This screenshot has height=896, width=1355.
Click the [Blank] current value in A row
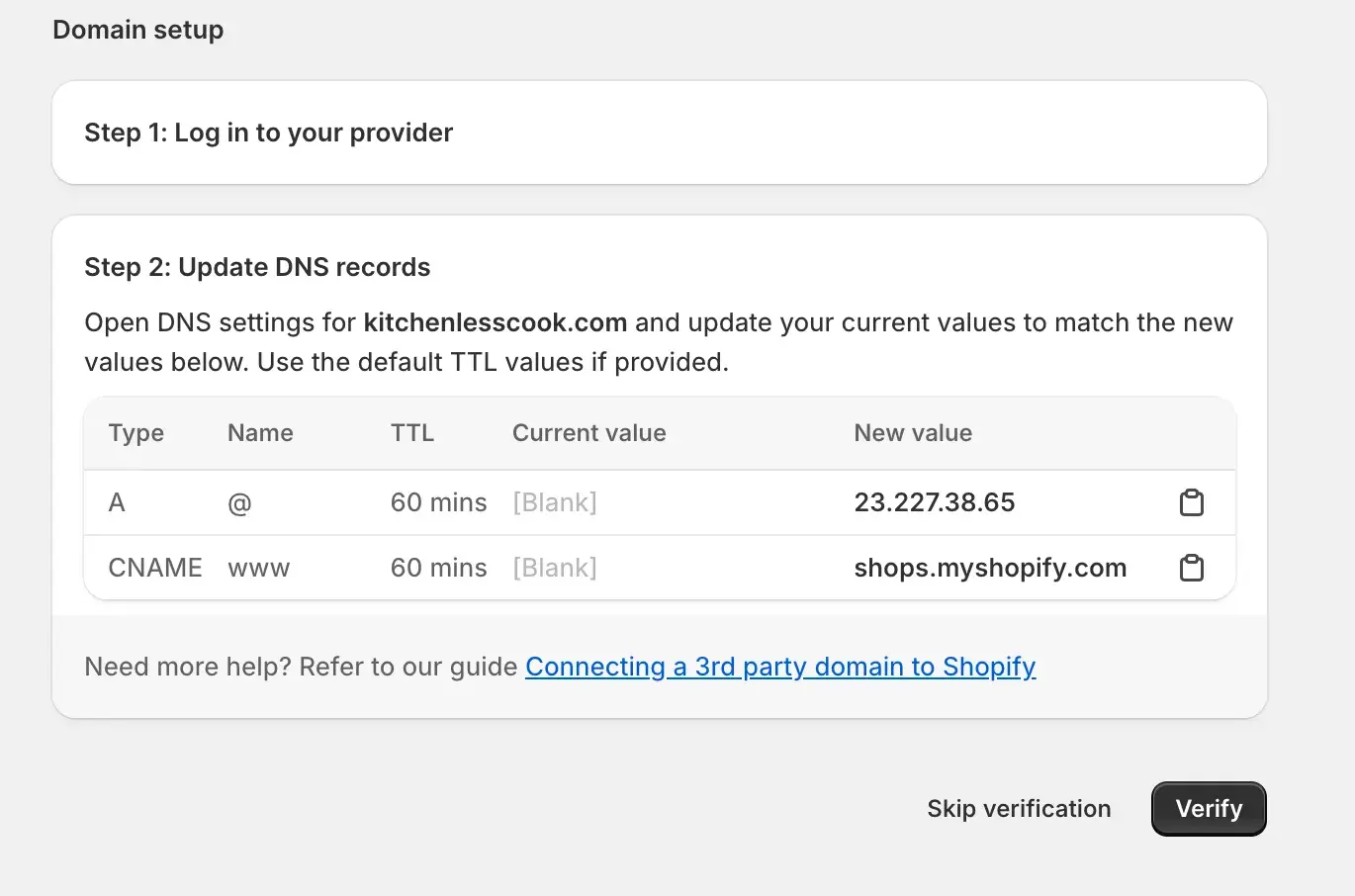point(554,502)
